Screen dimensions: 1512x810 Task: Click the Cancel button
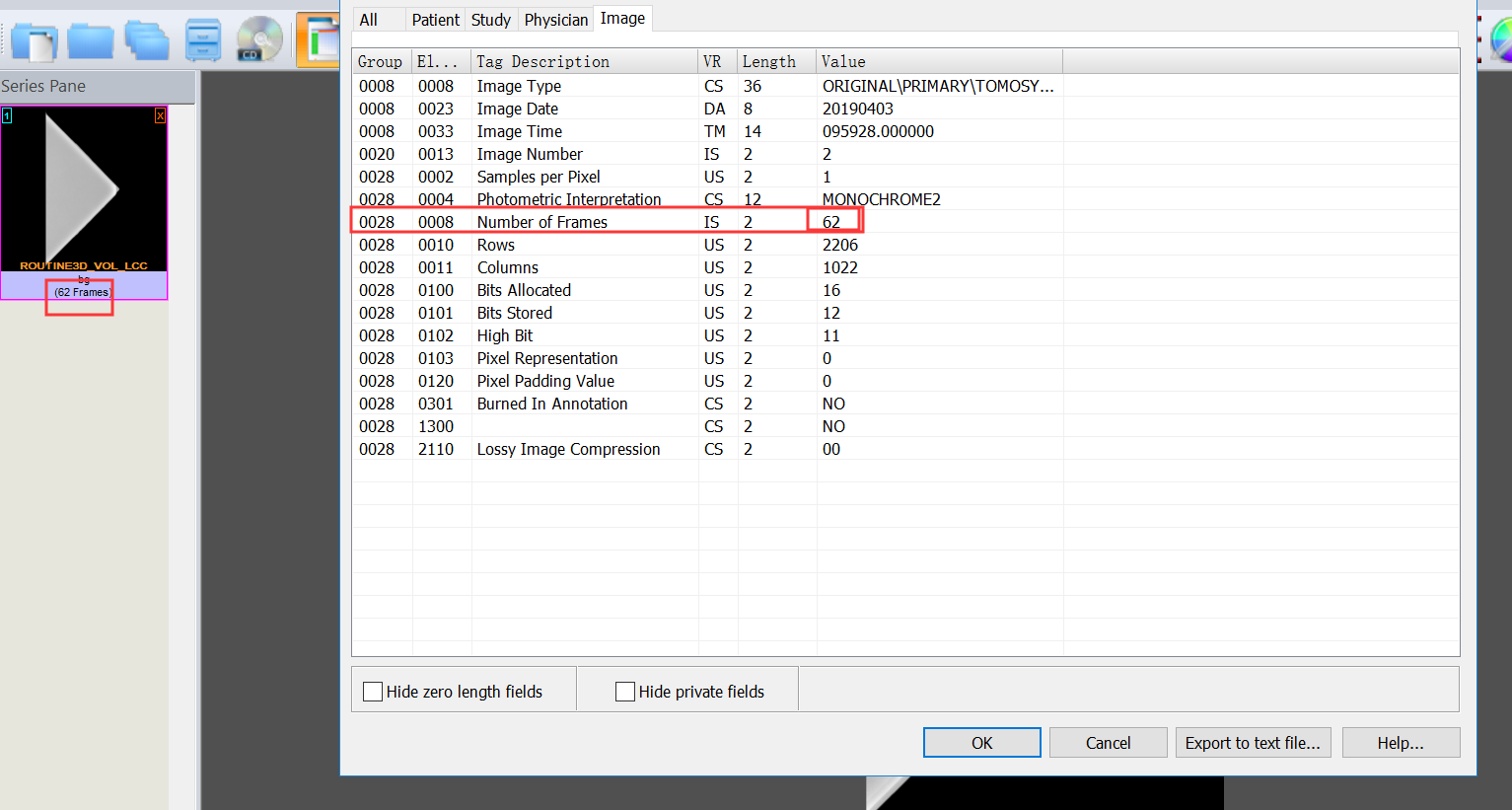point(1109,743)
